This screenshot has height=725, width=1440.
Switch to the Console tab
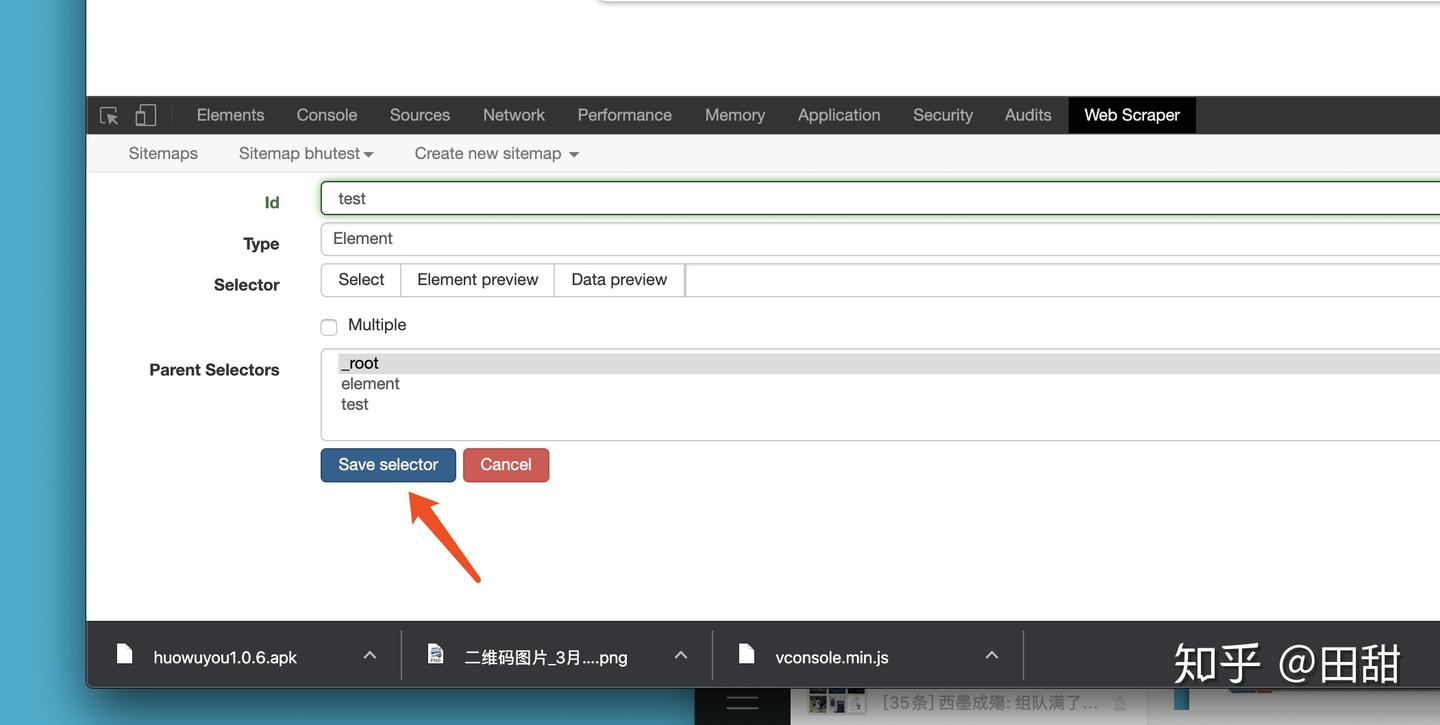[326, 113]
